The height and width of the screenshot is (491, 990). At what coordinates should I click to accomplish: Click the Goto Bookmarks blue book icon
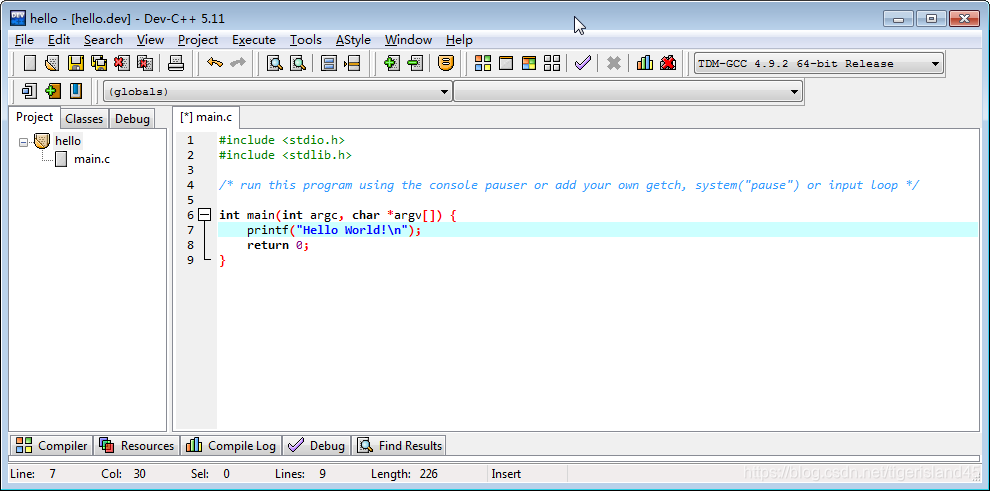click(76, 91)
